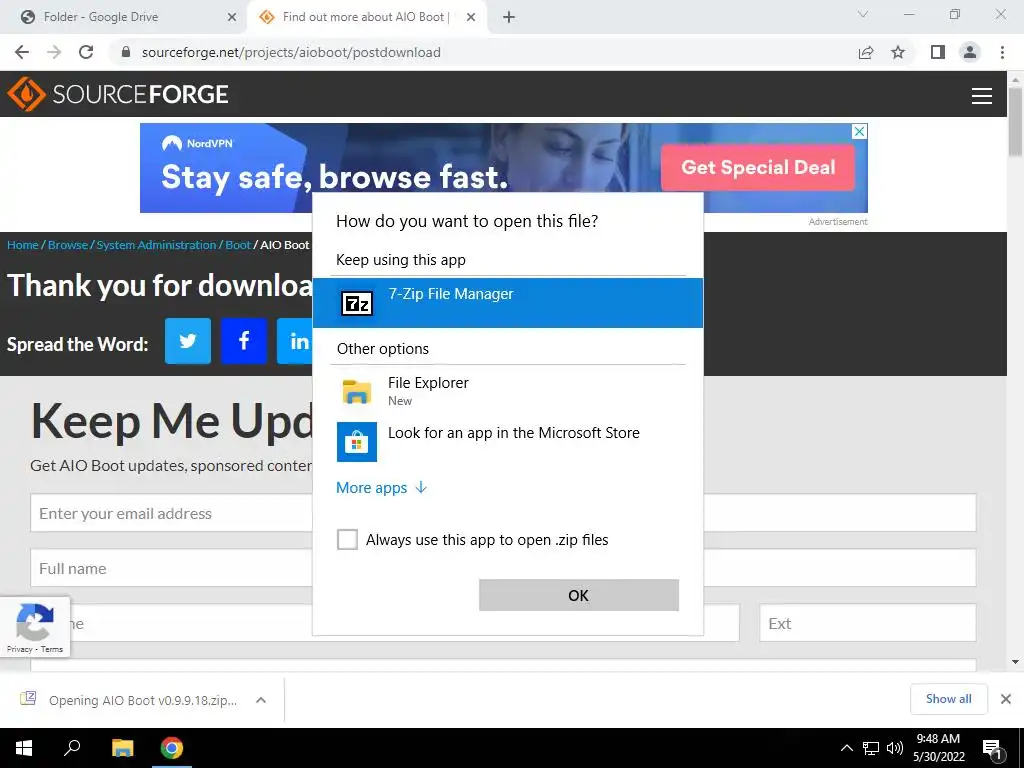Click Chrome taskbar icon

point(172,748)
